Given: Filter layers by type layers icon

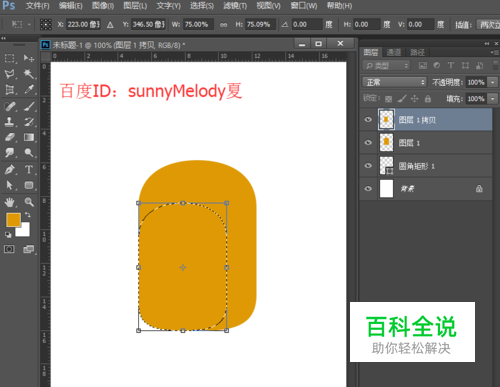Looking at the screenshot, I should pos(451,66).
